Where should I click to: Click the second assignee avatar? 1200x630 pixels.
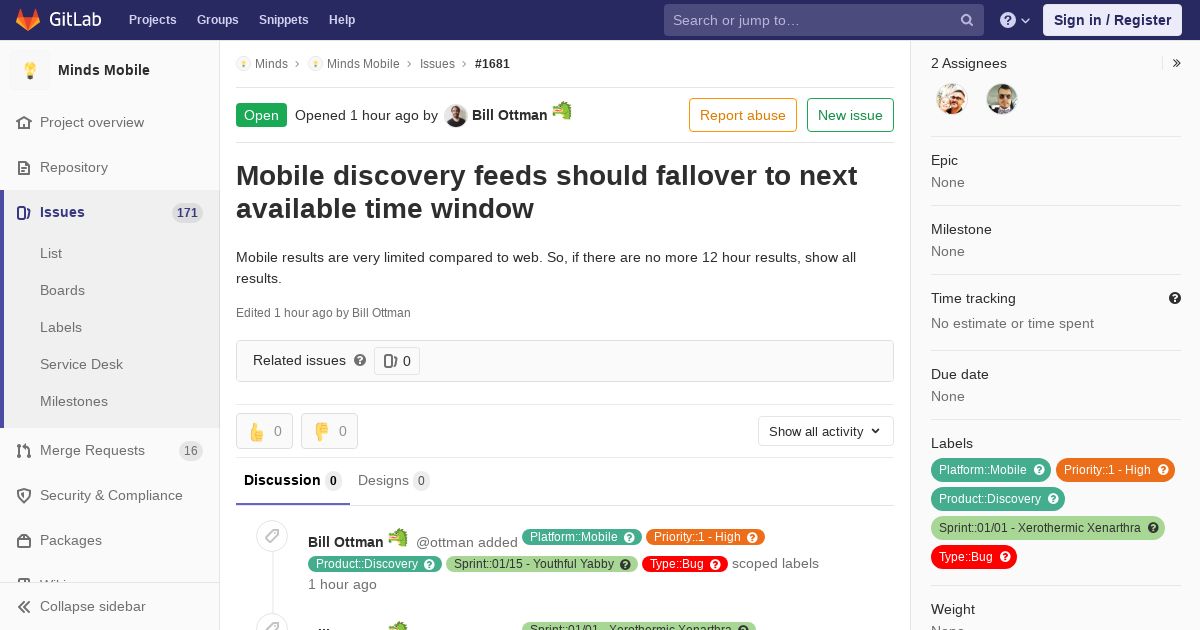coord(1002,99)
